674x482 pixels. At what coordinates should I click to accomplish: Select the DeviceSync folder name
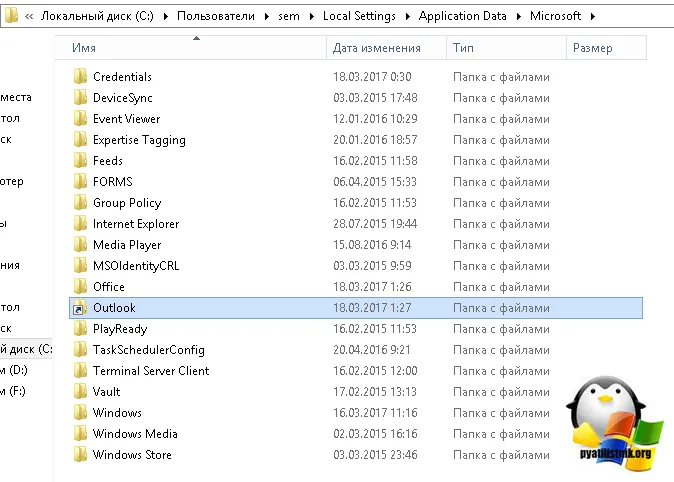point(123,98)
